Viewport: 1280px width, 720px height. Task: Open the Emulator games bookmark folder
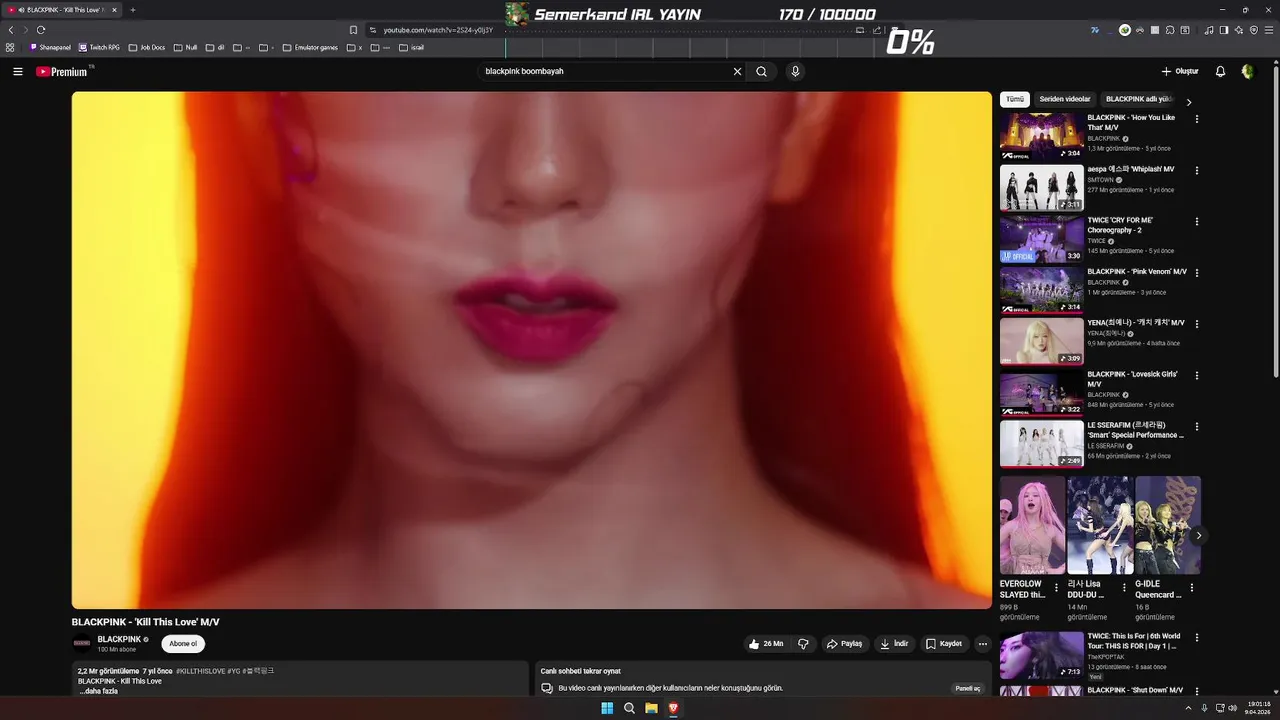click(310, 47)
